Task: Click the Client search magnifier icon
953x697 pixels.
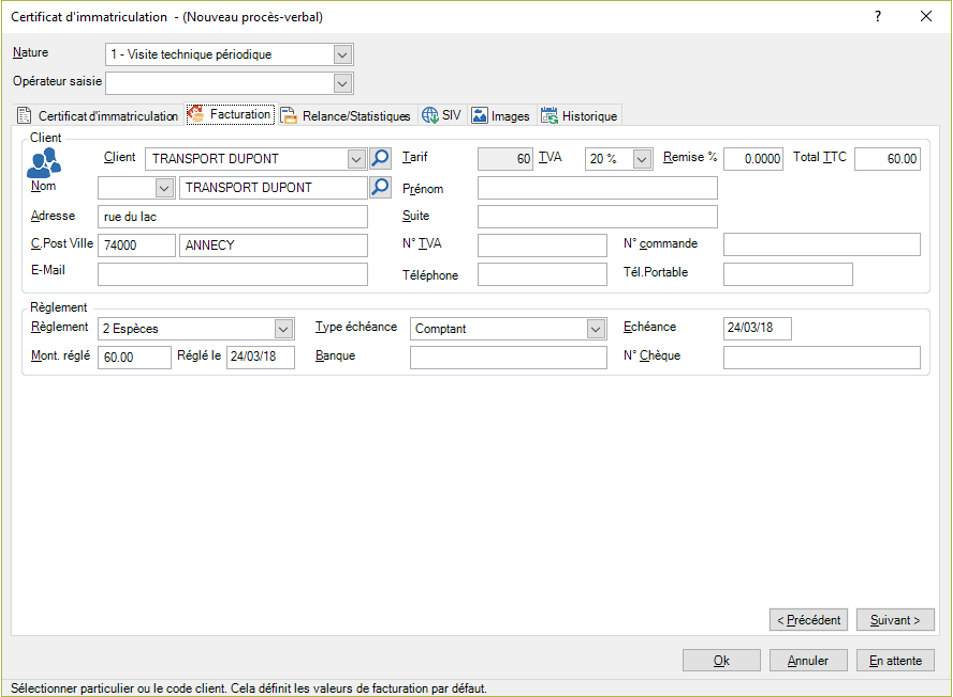Action: coord(380,158)
